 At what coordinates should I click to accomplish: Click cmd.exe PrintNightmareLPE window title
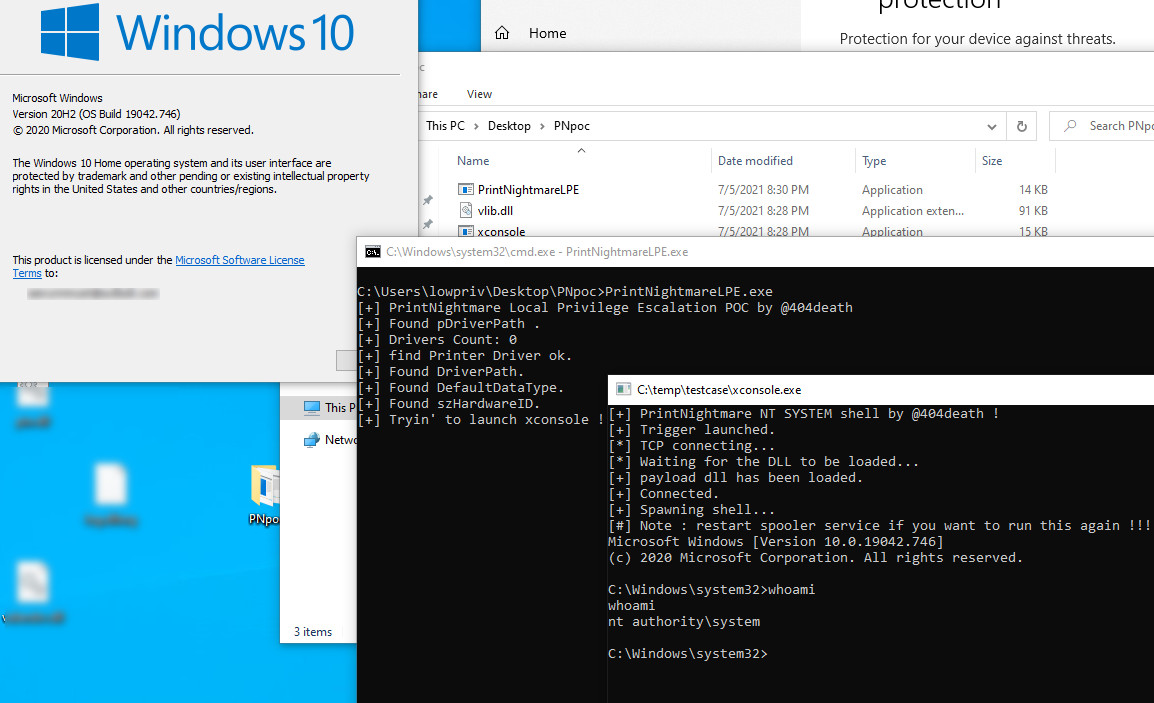537,252
